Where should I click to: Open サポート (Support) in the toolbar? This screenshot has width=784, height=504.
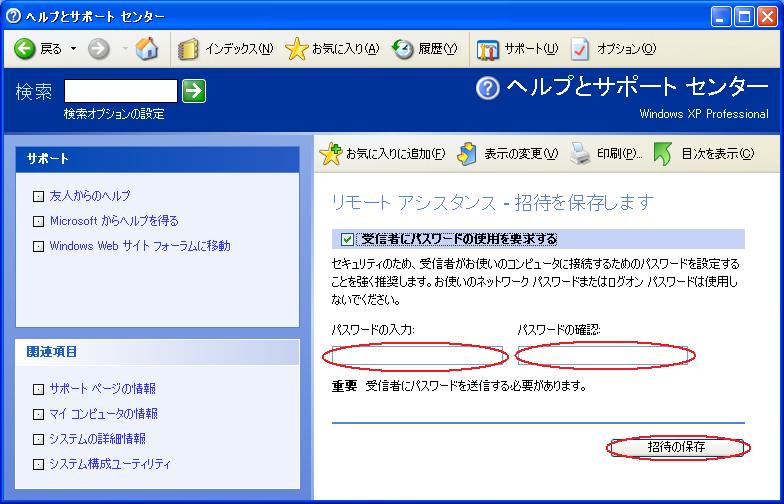click(x=488, y=49)
